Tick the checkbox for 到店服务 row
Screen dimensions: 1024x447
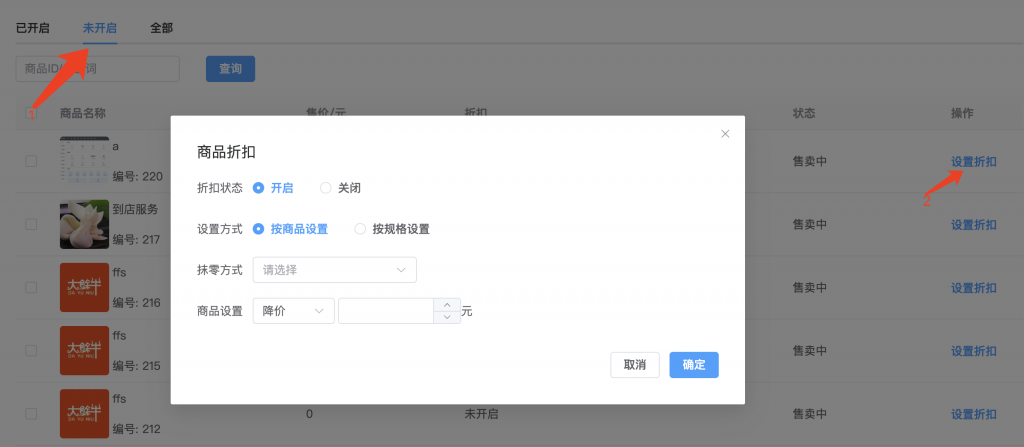pyautogui.click(x=31, y=224)
